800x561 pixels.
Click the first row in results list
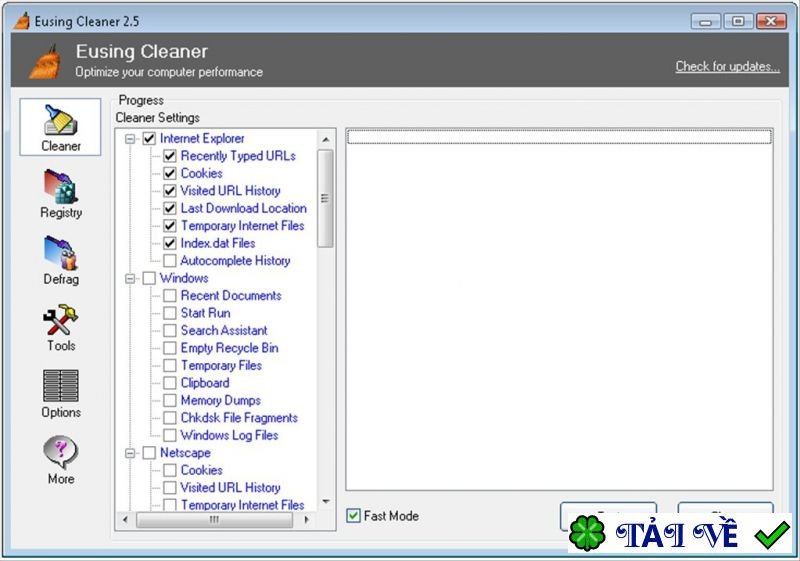[x=559, y=137]
